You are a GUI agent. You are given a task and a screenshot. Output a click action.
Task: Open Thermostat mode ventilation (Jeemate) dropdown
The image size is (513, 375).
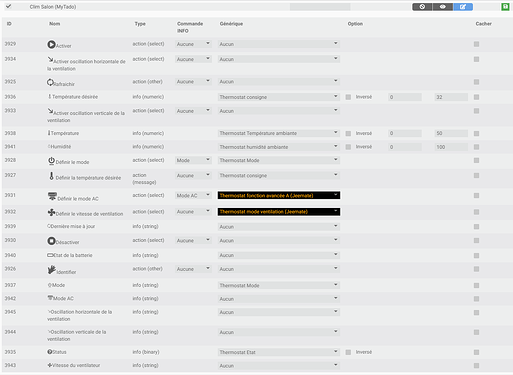click(279, 212)
